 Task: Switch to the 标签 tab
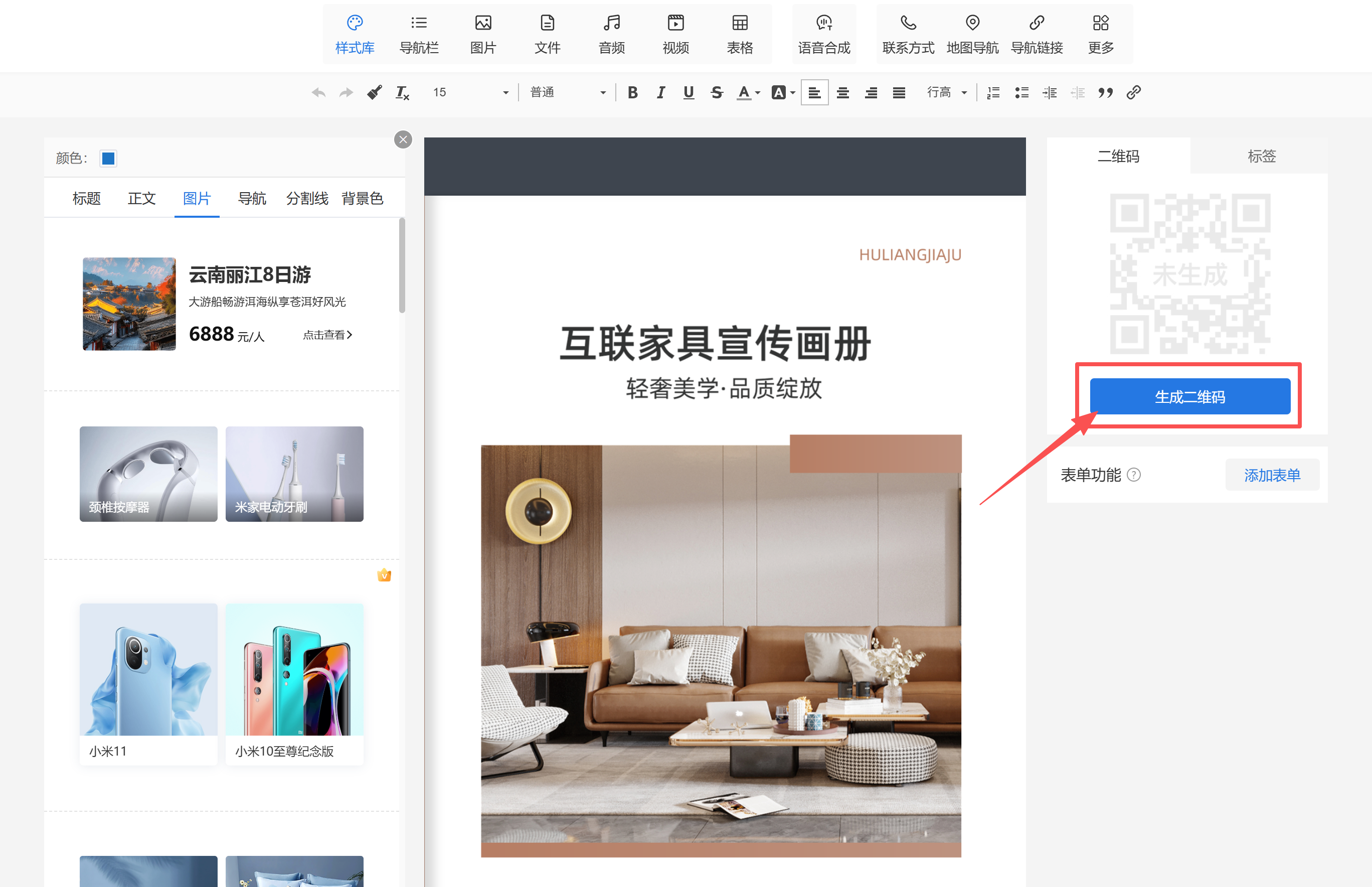point(1261,156)
